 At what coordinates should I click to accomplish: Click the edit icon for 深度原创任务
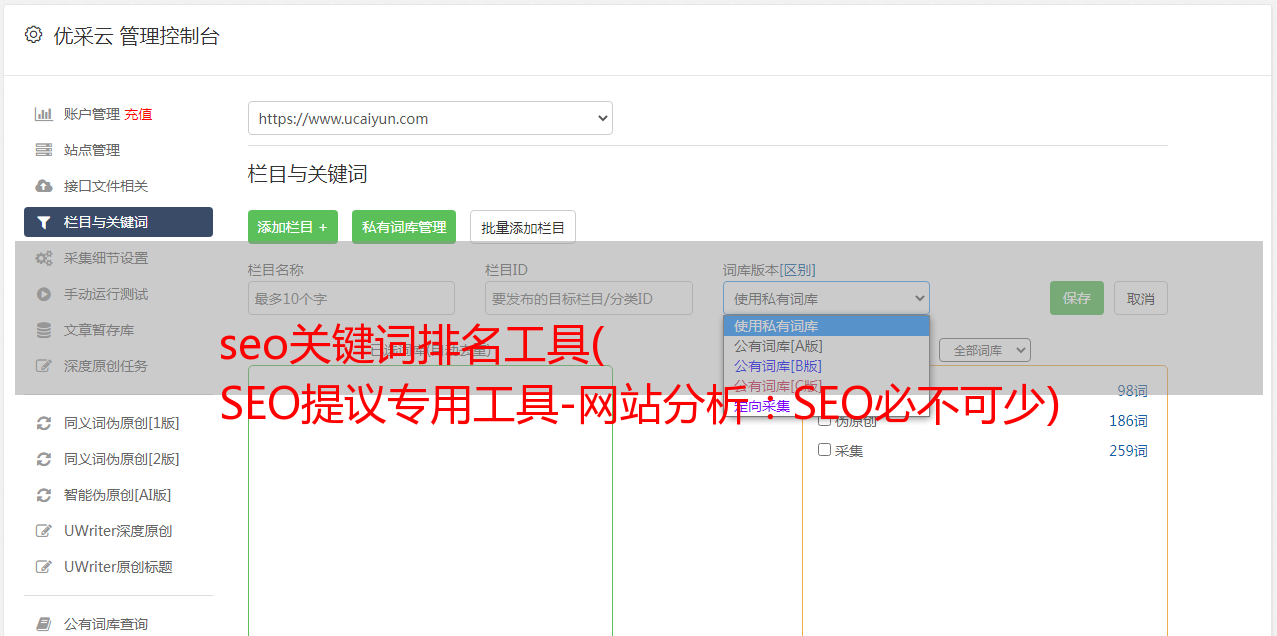[x=43, y=366]
